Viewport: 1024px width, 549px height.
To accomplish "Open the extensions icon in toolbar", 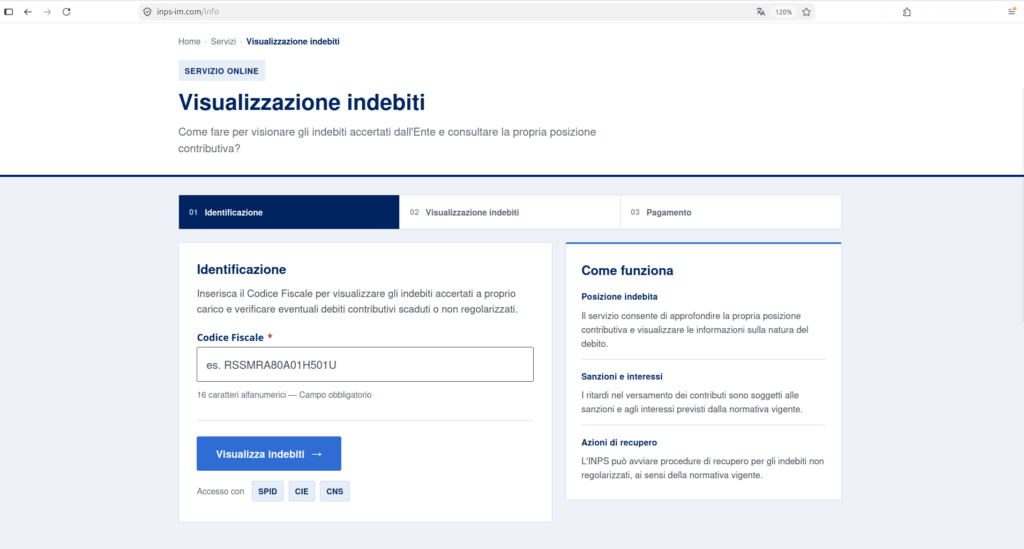I will [x=907, y=12].
